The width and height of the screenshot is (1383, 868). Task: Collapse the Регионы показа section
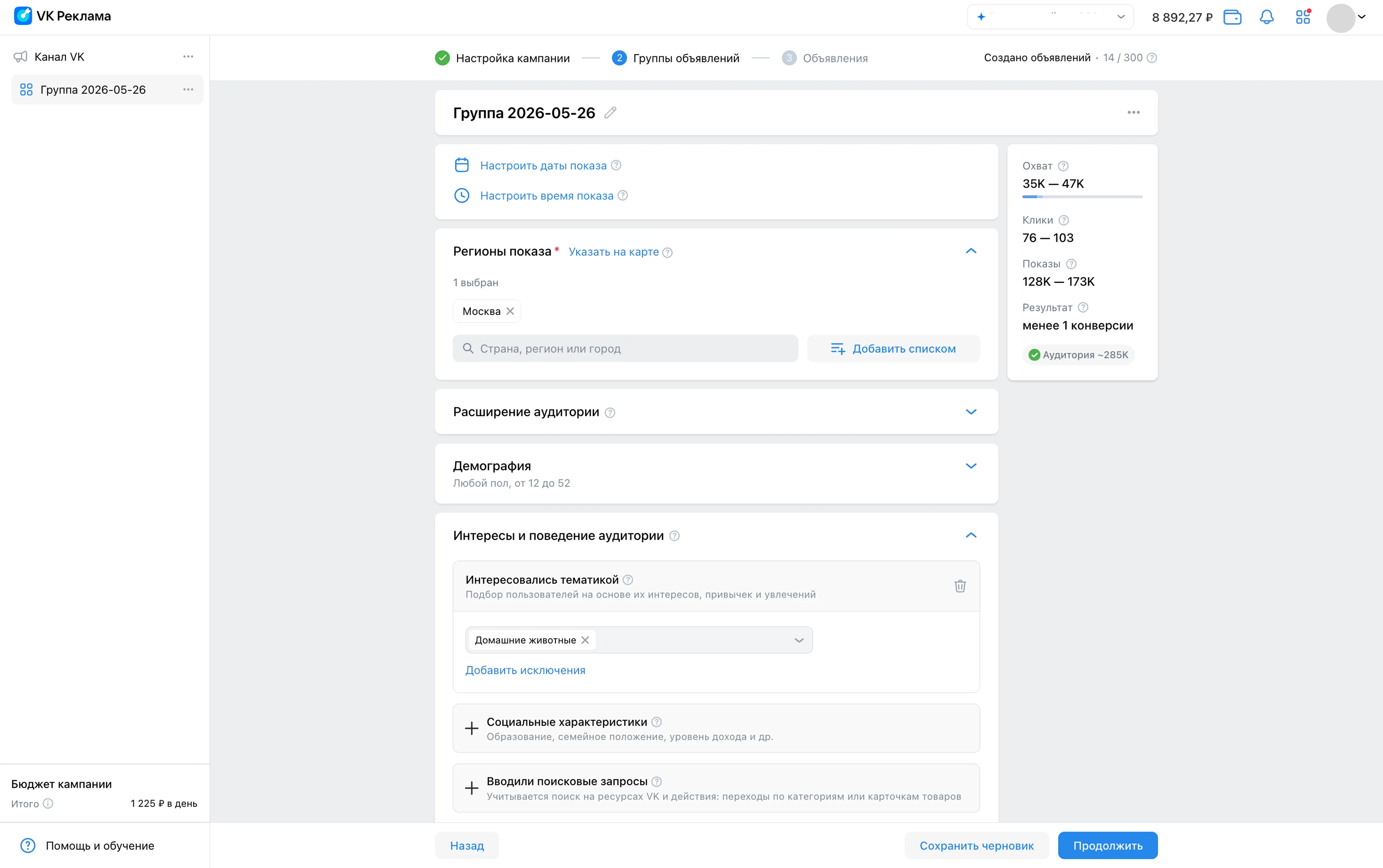(971, 251)
